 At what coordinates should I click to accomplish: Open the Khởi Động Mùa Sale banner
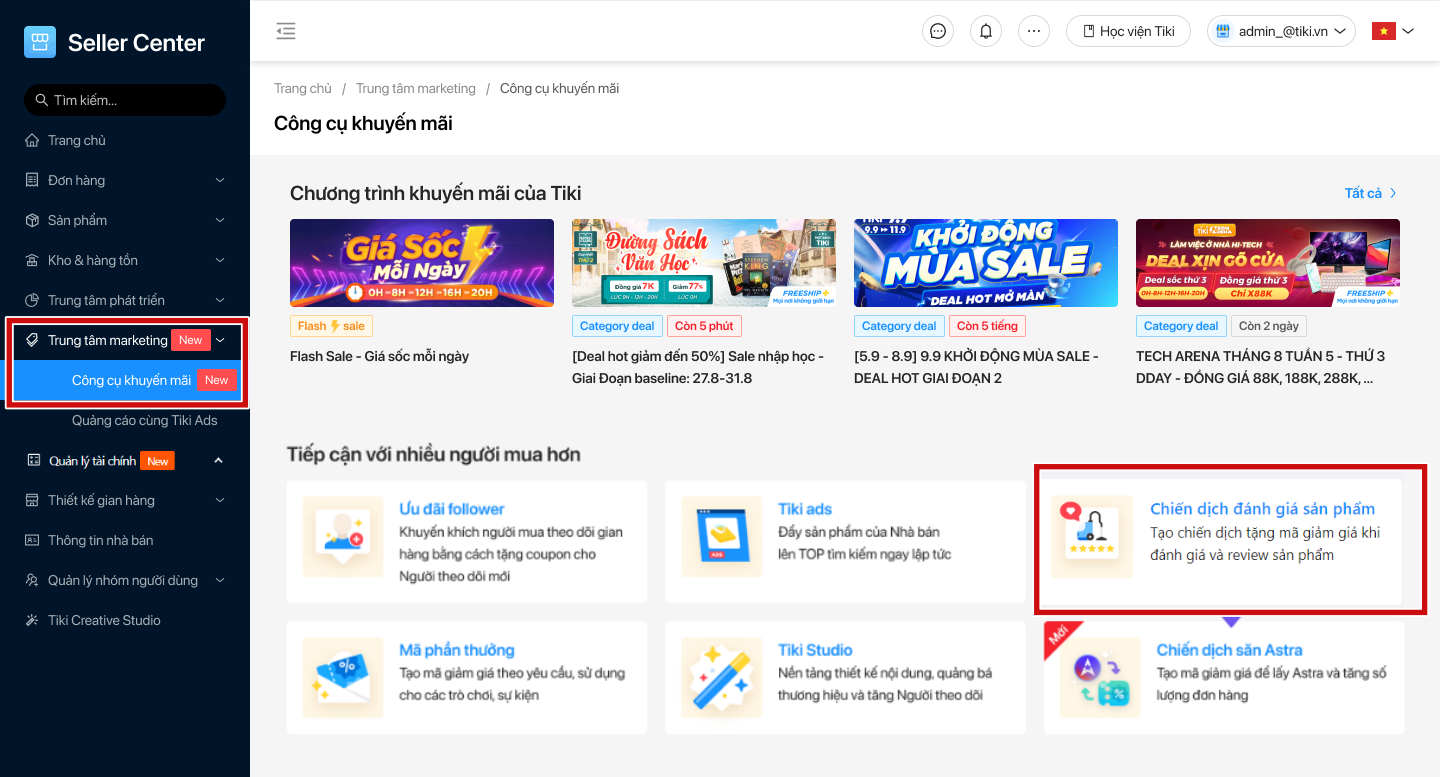pos(986,263)
